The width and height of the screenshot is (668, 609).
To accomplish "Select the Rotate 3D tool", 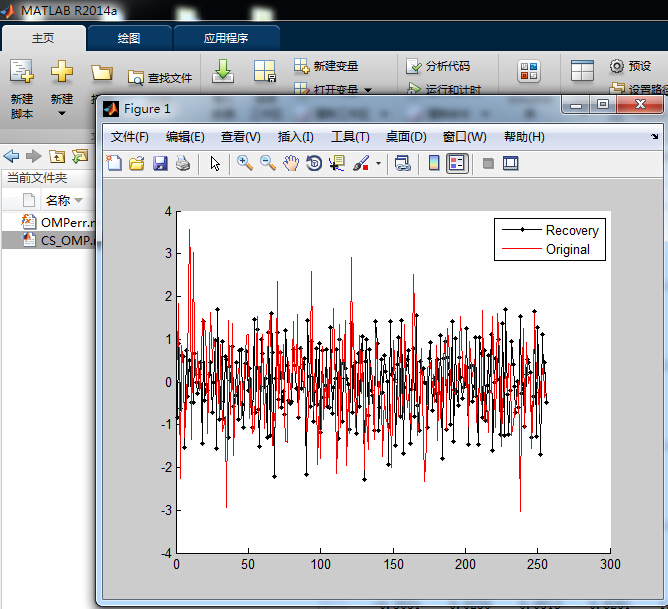I will click(x=314, y=164).
